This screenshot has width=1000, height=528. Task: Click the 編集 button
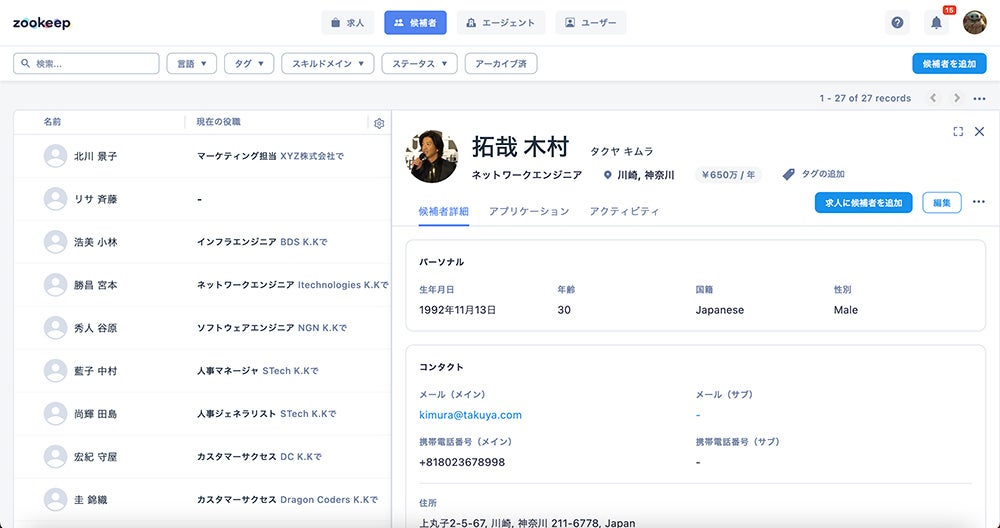click(942, 203)
